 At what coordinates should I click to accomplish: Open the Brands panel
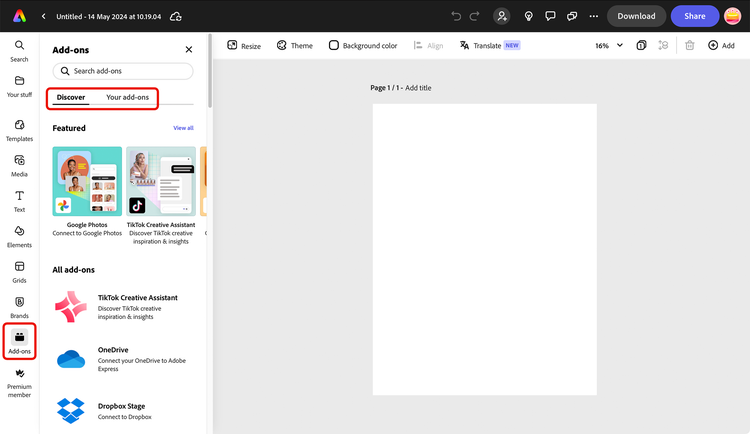click(x=19, y=308)
